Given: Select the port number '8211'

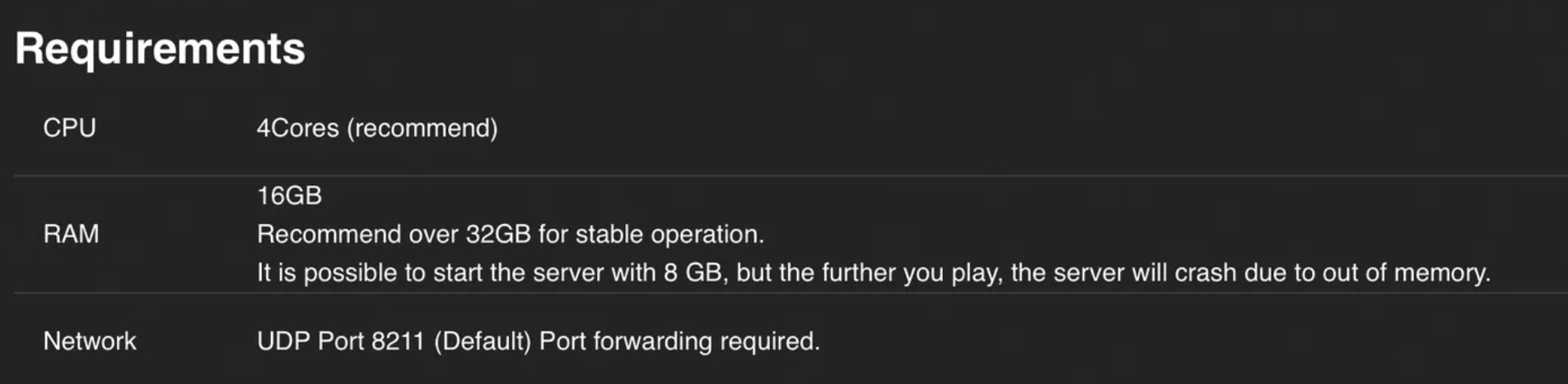Looking at the screenshot, I should (x=397, y=341).
